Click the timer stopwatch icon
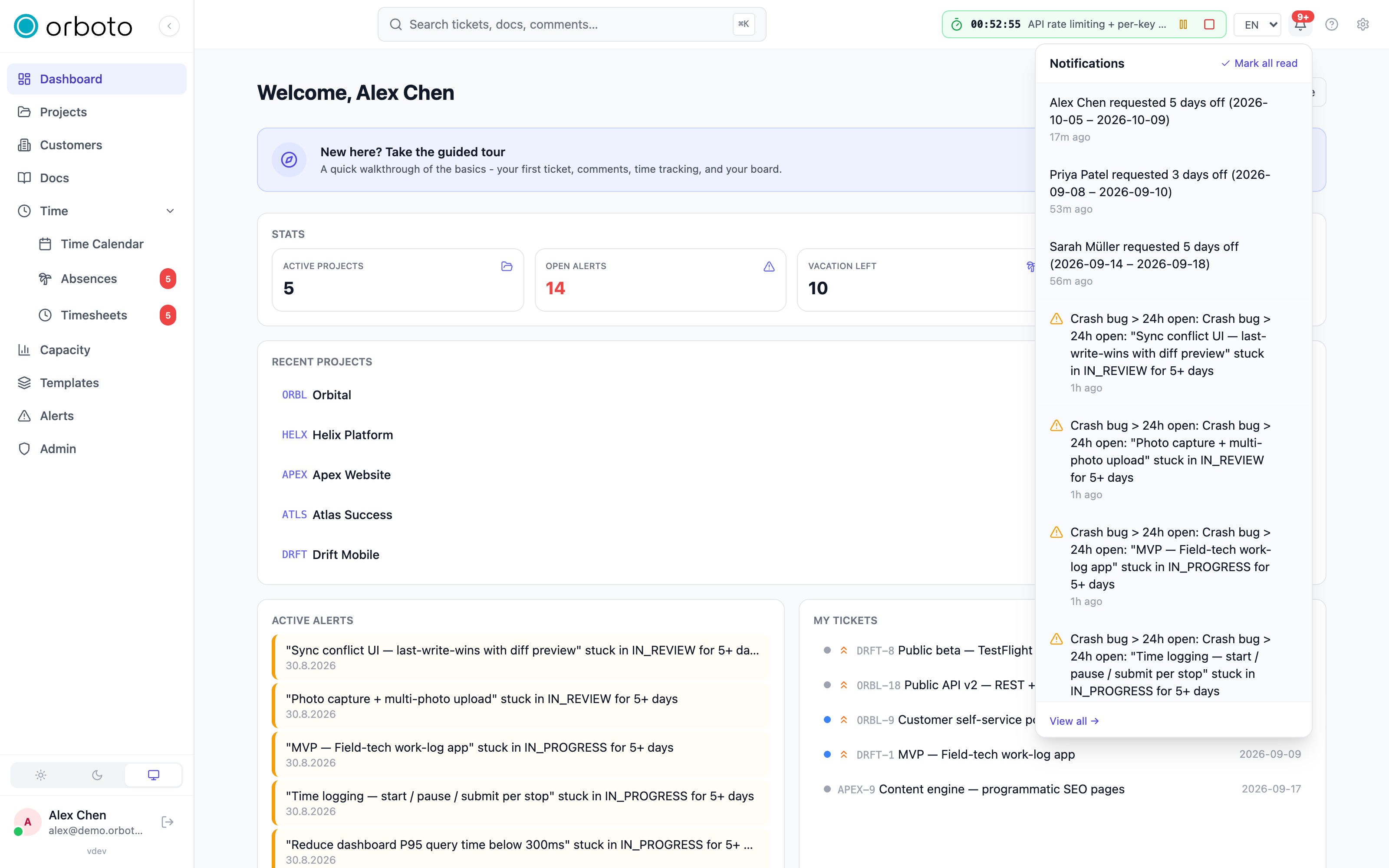The height and width of the screenshot is (868, 1389). (x=956, y=25)
